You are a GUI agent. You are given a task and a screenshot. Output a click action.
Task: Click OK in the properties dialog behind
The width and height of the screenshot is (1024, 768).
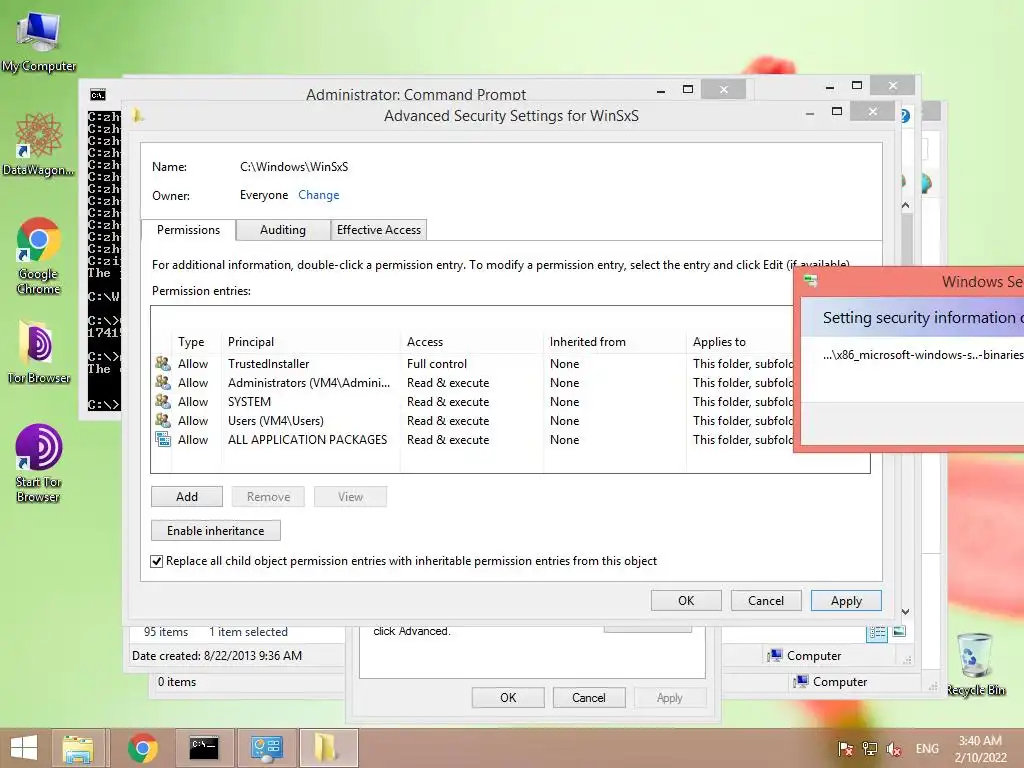pyautogui.click(x=508, y=697)
